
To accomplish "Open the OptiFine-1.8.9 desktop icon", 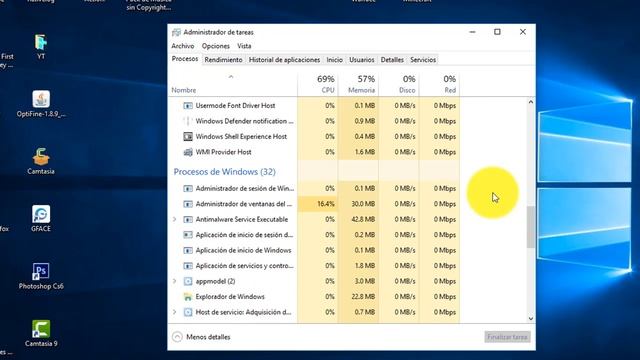I will coord(41,104).
